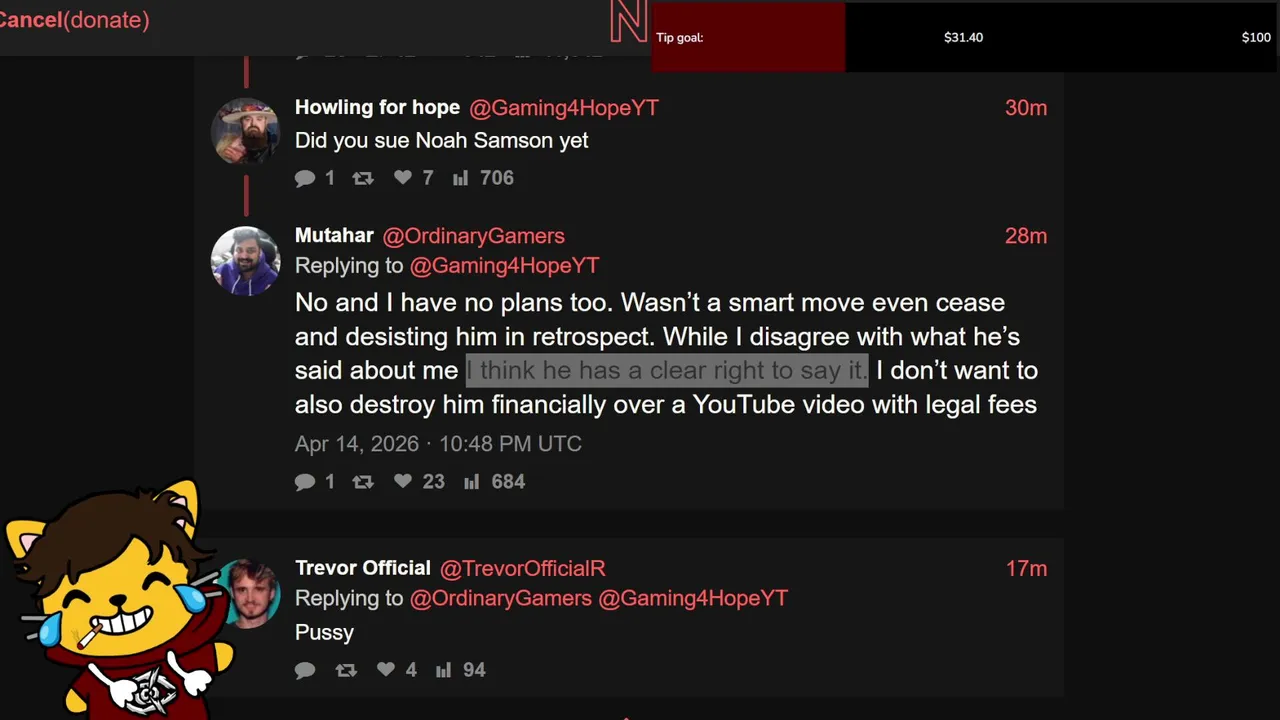Image resolution: width=1280 pixels, height=720 pixels.
Task: Reply to Mutahar's tweet
Action: (305, 482)
